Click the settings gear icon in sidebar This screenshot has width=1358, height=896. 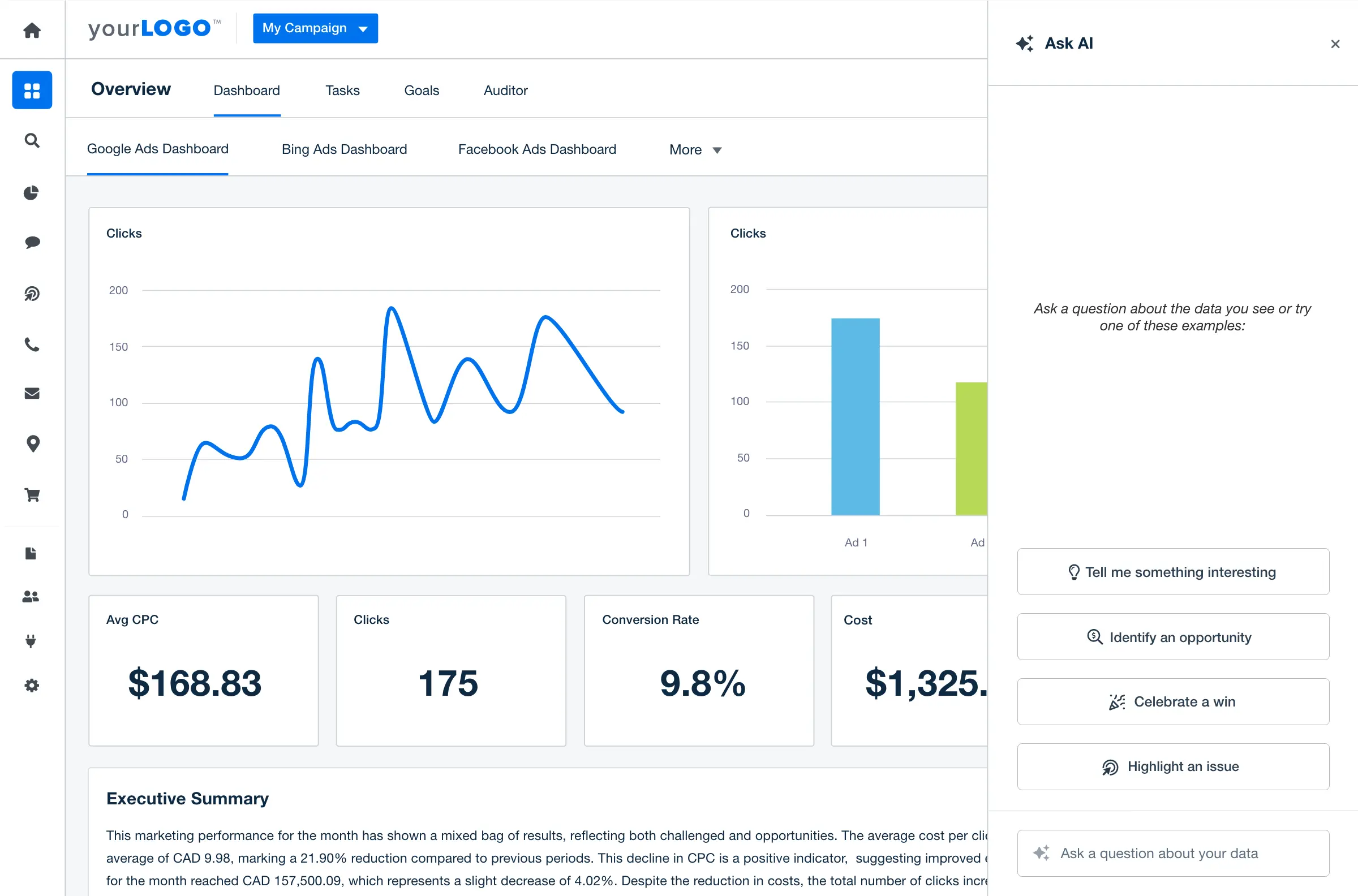[x=31, y=686]
